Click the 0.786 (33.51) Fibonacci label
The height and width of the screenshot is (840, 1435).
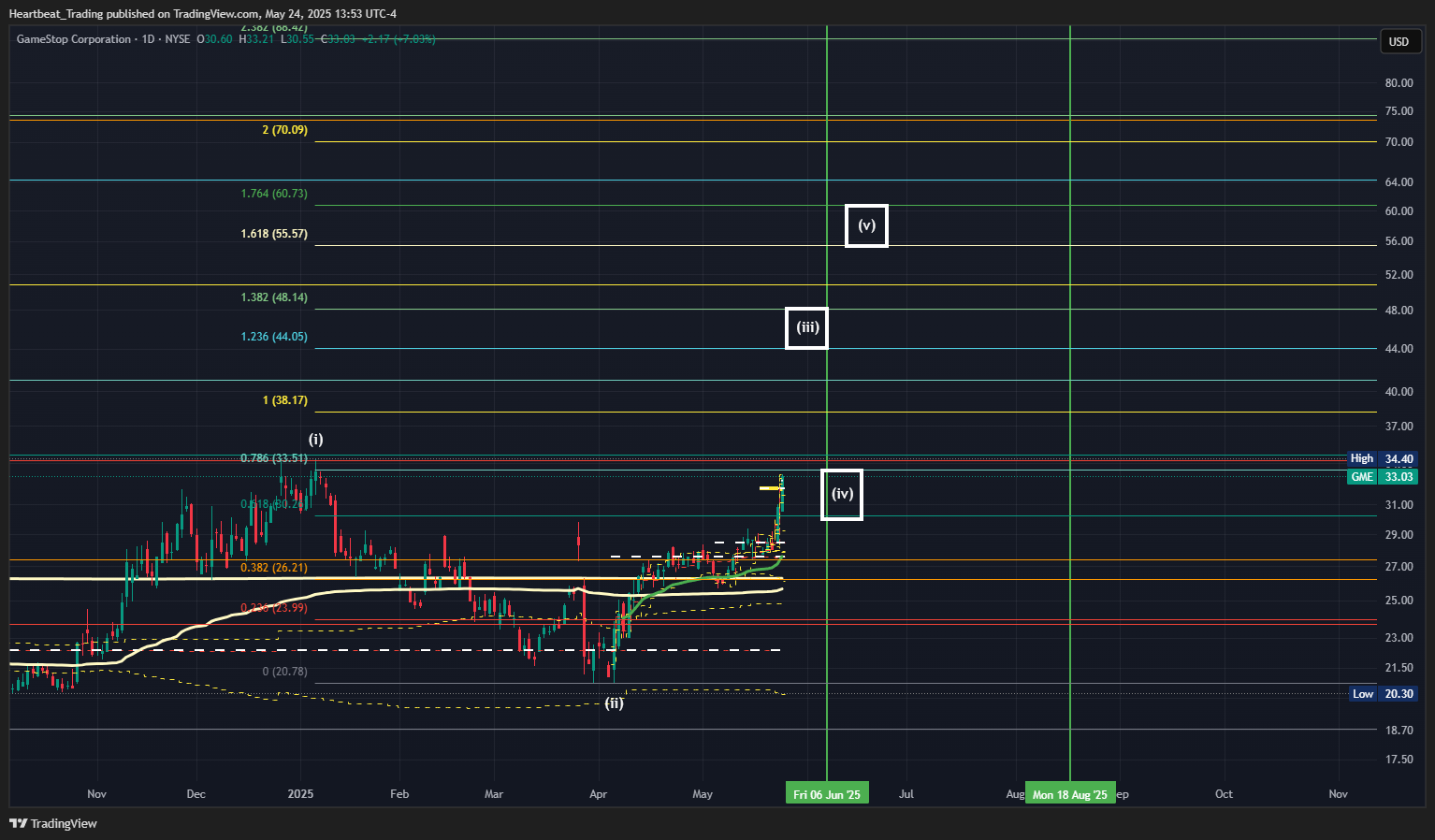(x=274, y=458)
